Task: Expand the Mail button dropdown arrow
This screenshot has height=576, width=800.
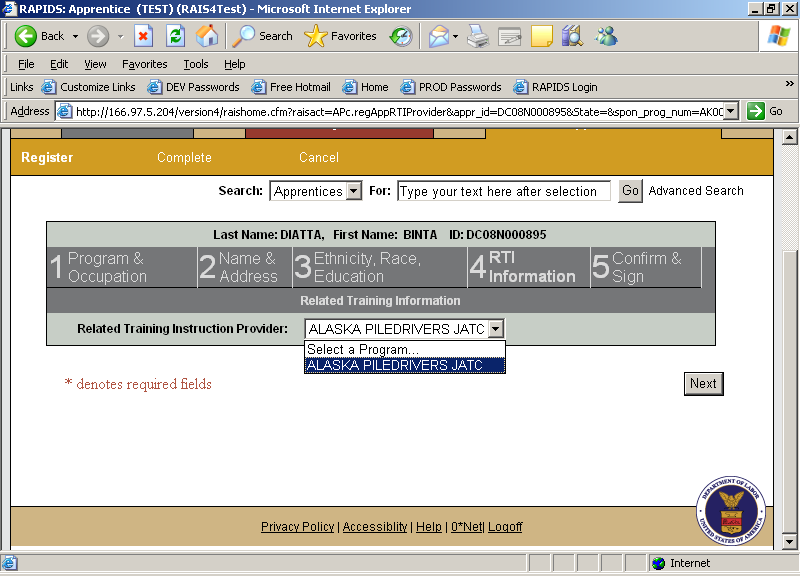Action: tap(456, 36)
